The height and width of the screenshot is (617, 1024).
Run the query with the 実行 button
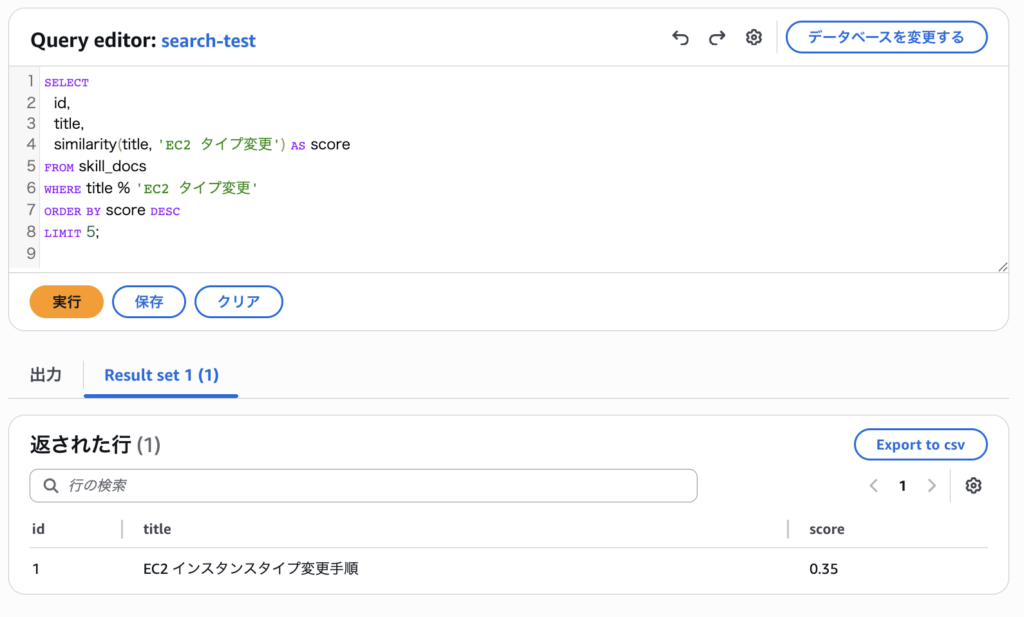(67, 302)
